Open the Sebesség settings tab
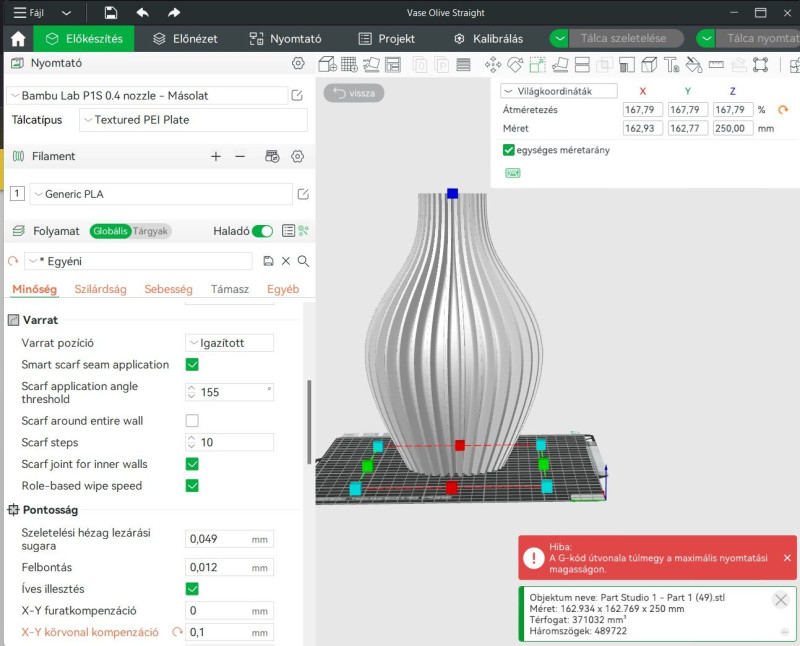 [168, 289]
